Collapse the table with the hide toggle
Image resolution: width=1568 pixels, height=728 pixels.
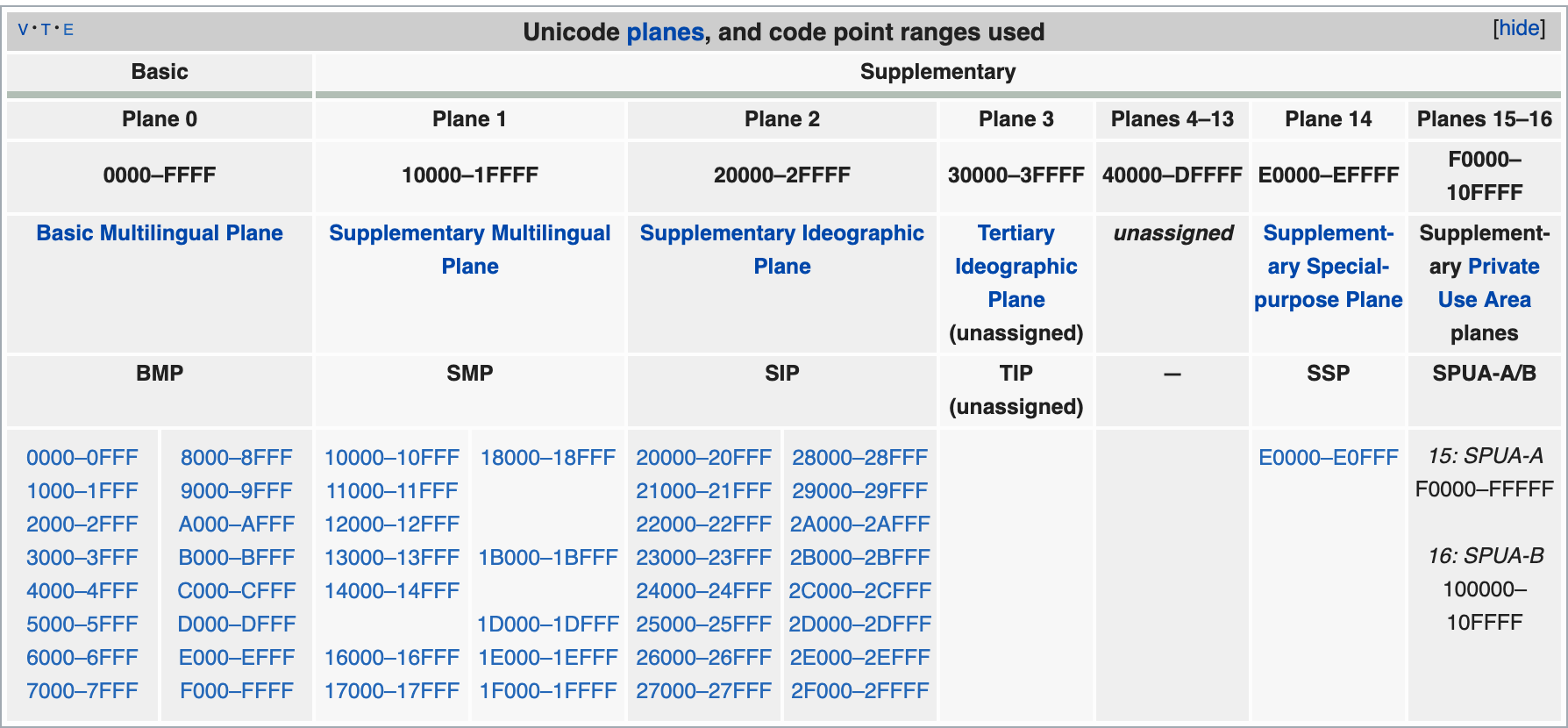pyautogui.click(x=1519, y=28)
